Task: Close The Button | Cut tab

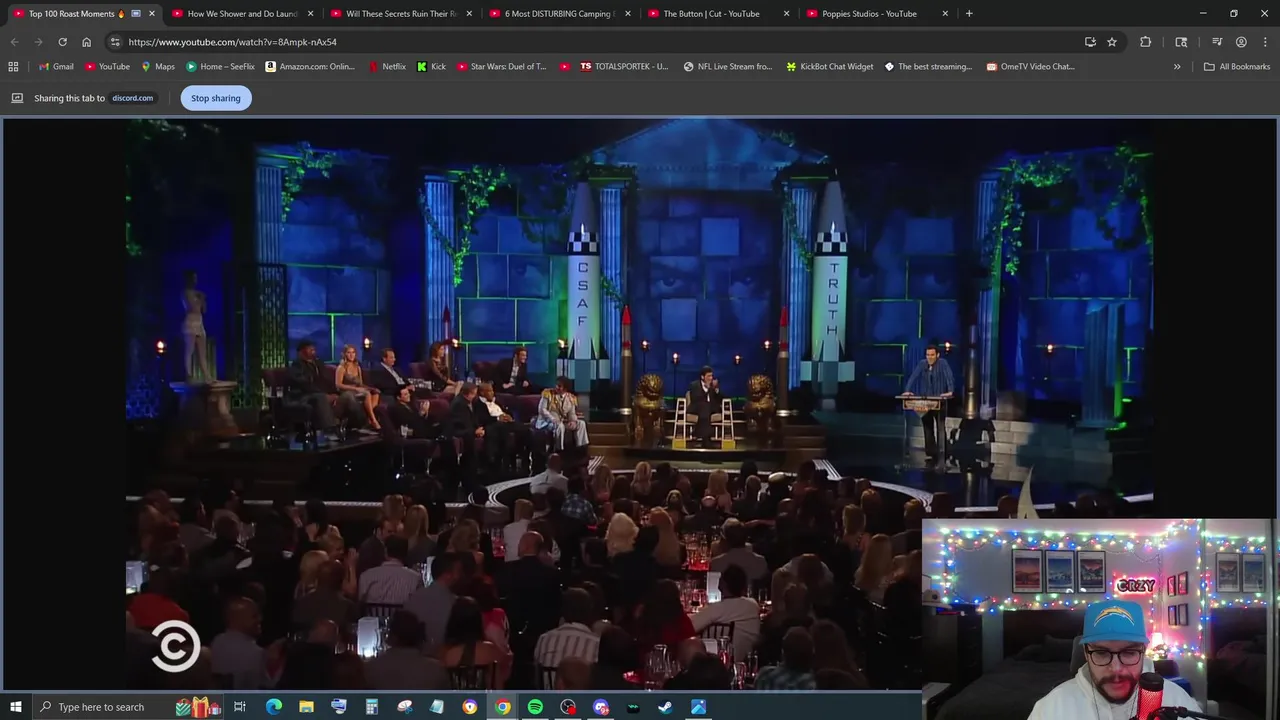Action: coord(786,14)
